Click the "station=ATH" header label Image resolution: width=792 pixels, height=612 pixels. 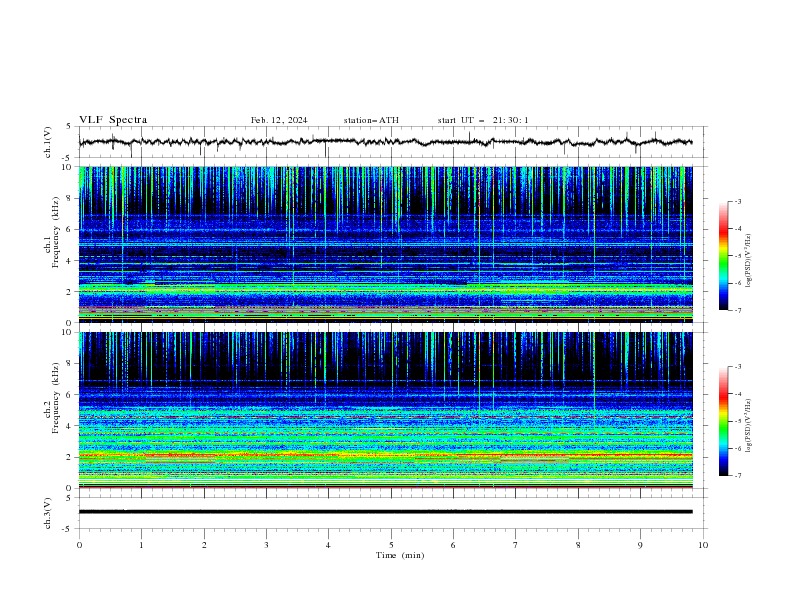click(x=371, y=120)
